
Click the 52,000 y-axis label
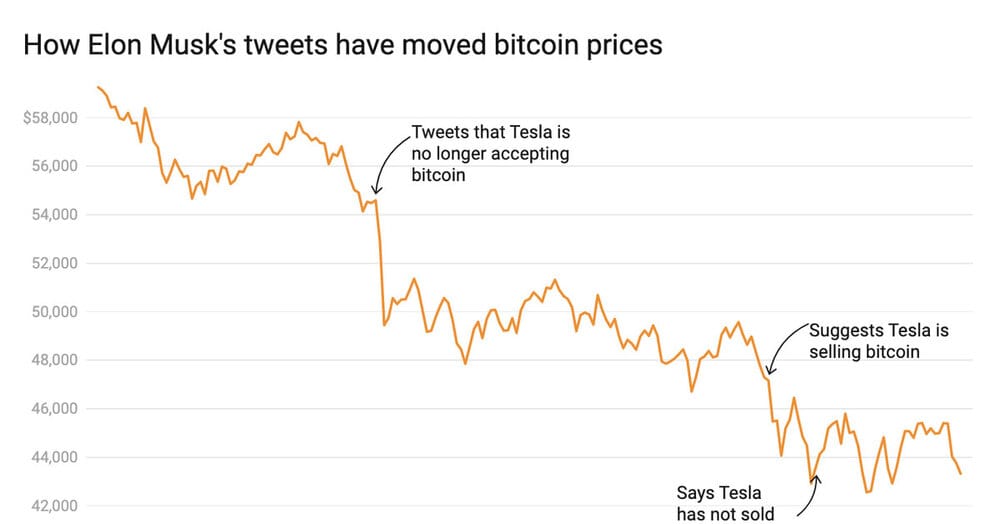tap(55, 263)
